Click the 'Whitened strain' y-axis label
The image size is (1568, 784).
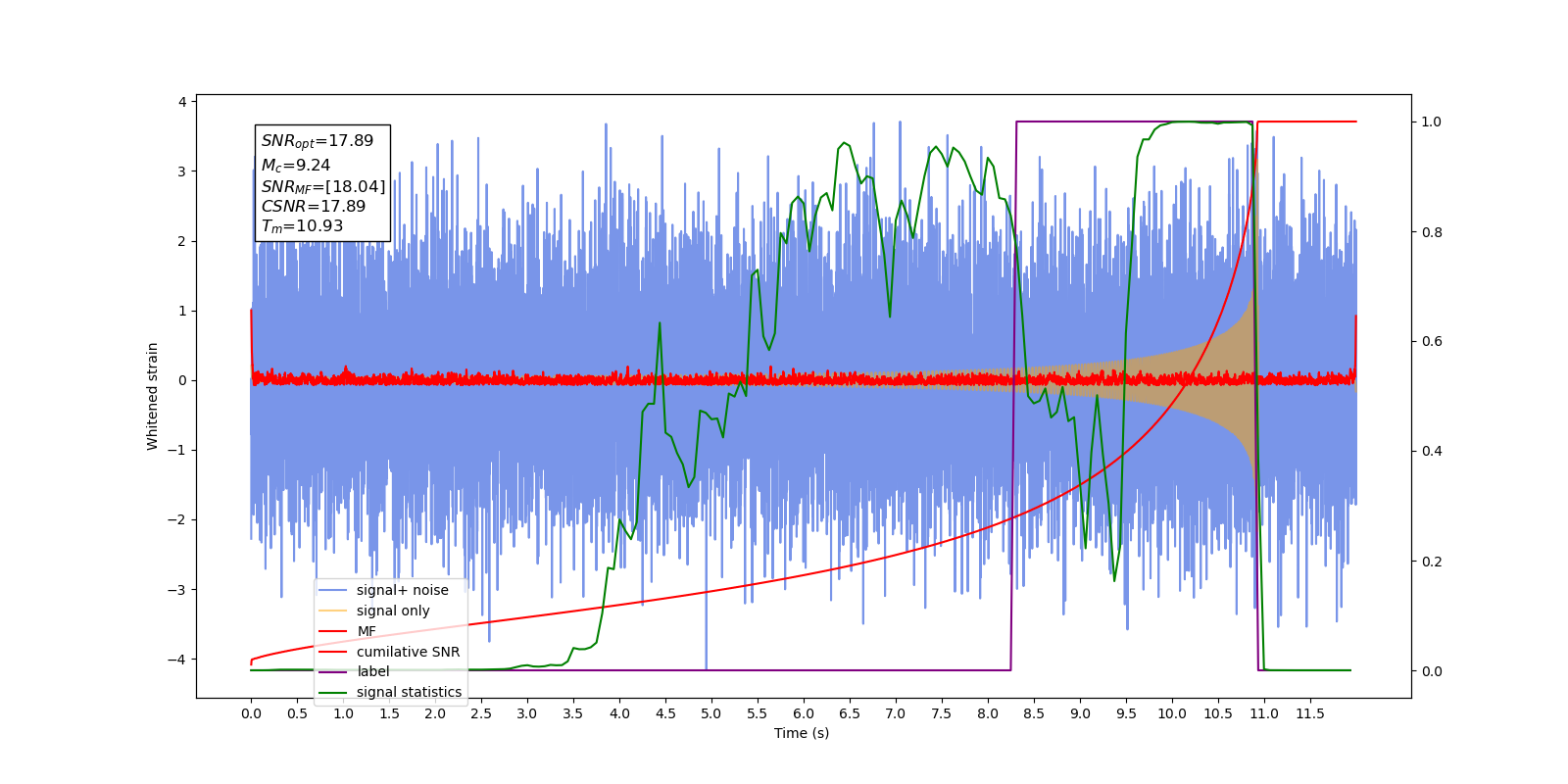(153, 396)
